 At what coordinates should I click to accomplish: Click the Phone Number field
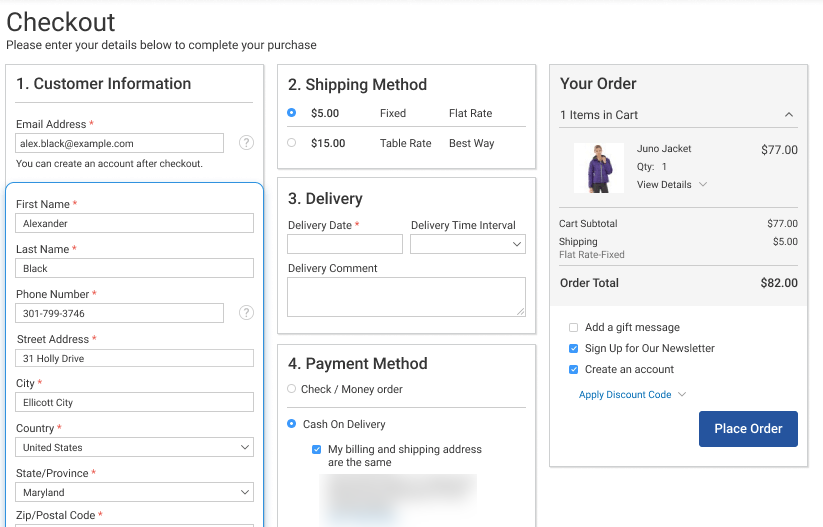point(120,313)
